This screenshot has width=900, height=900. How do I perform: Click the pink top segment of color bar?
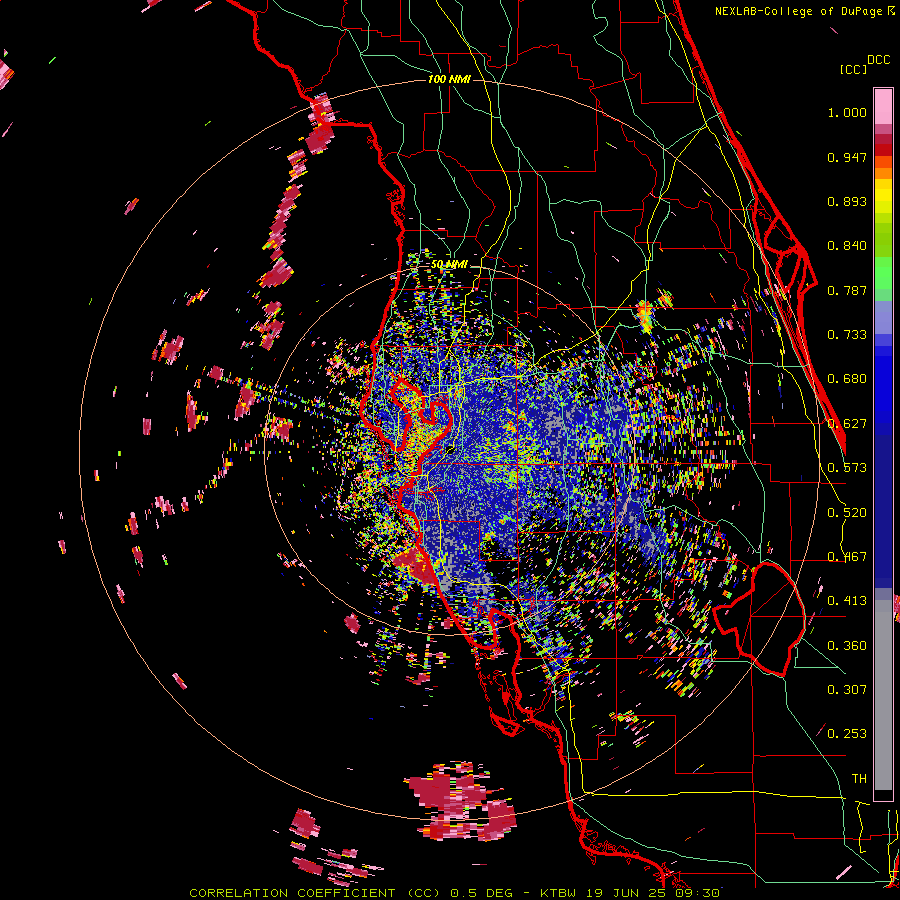[x=883, y=106]
